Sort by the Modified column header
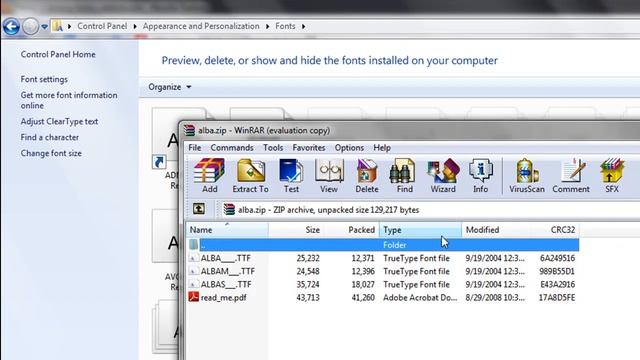 (495, 230)
